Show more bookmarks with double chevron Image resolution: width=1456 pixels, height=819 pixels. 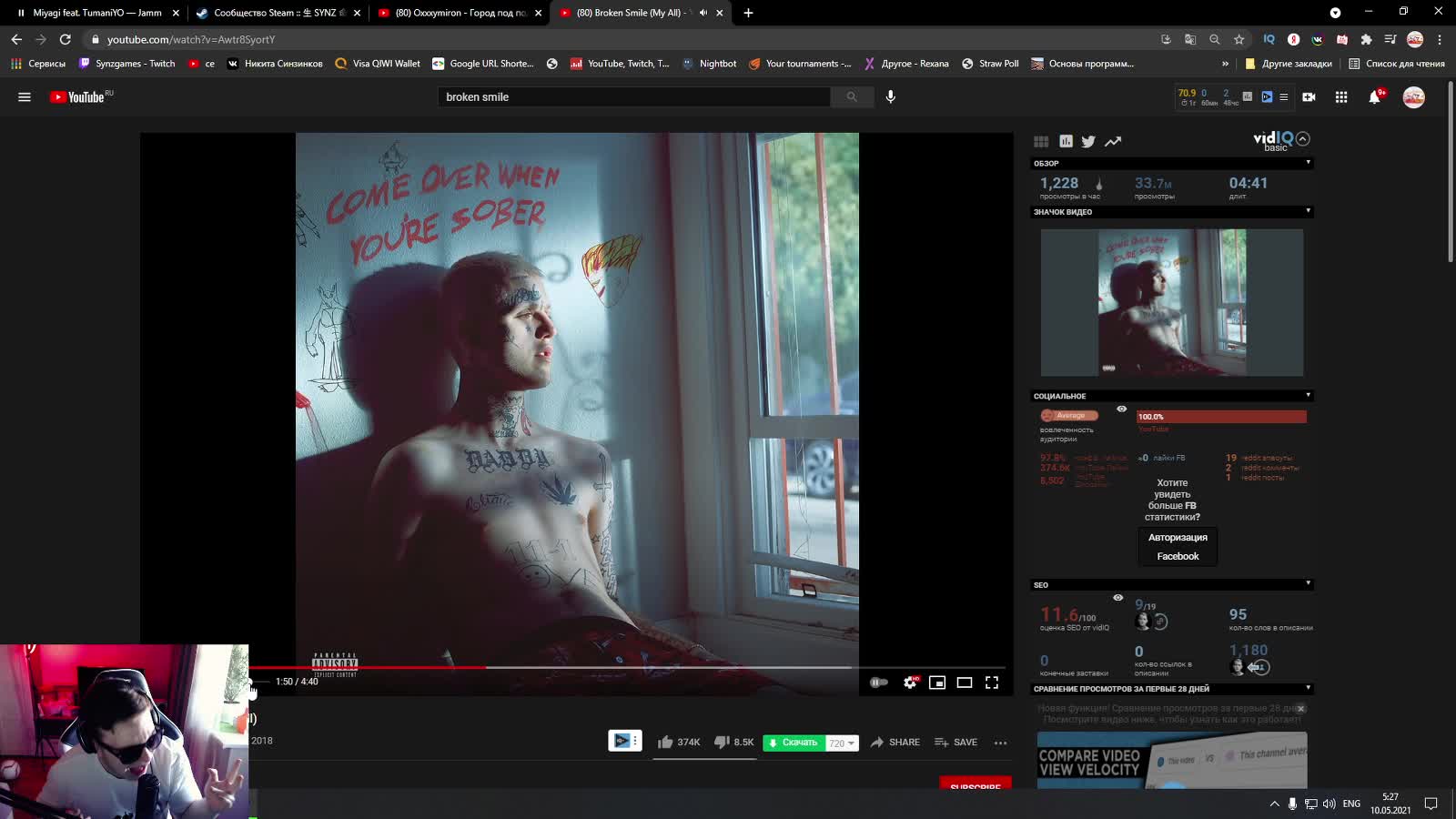click(x=1225, y=64)
